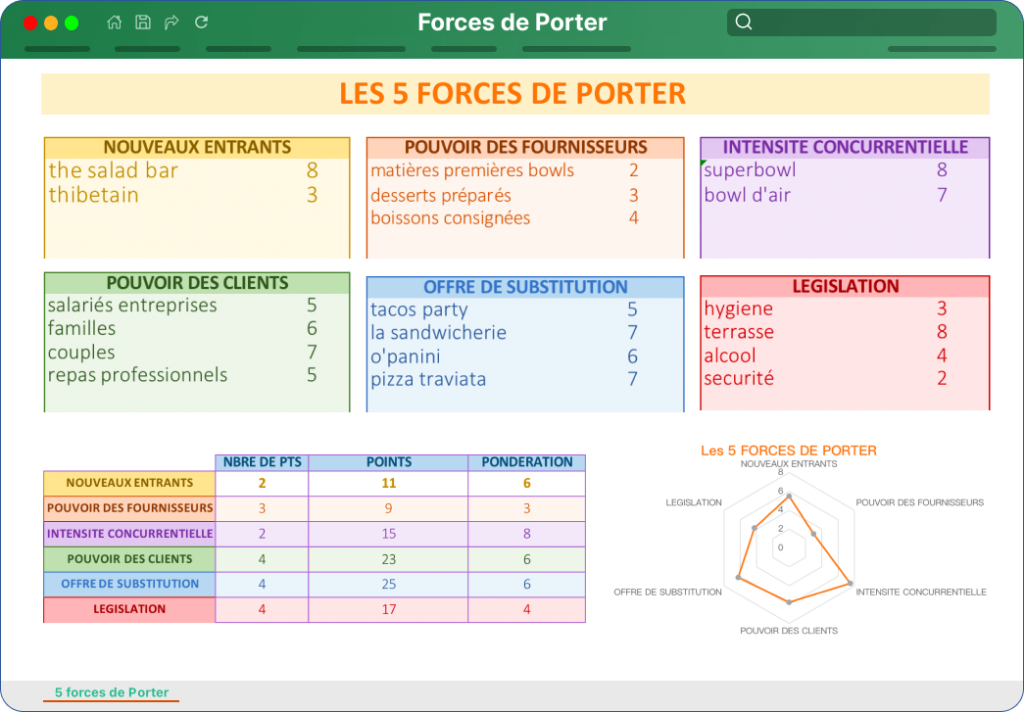Click the Home icon in title bar
Image resolution: width=1024 pixels, height=712 pixels.
click(x=114, y=22)
